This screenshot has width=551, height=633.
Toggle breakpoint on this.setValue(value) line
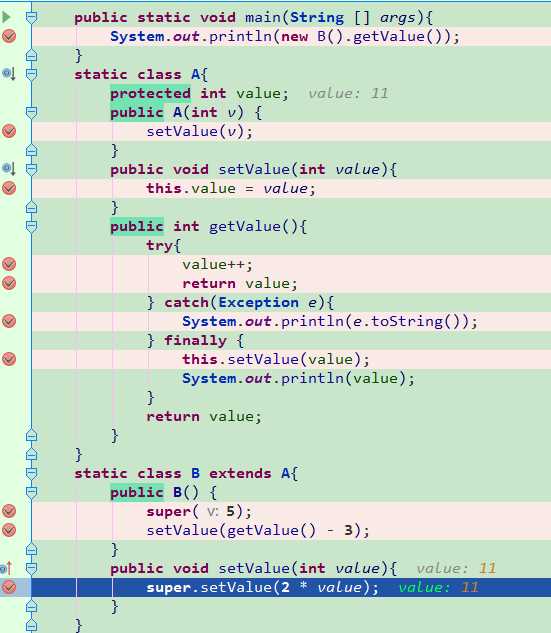point(9,359)
